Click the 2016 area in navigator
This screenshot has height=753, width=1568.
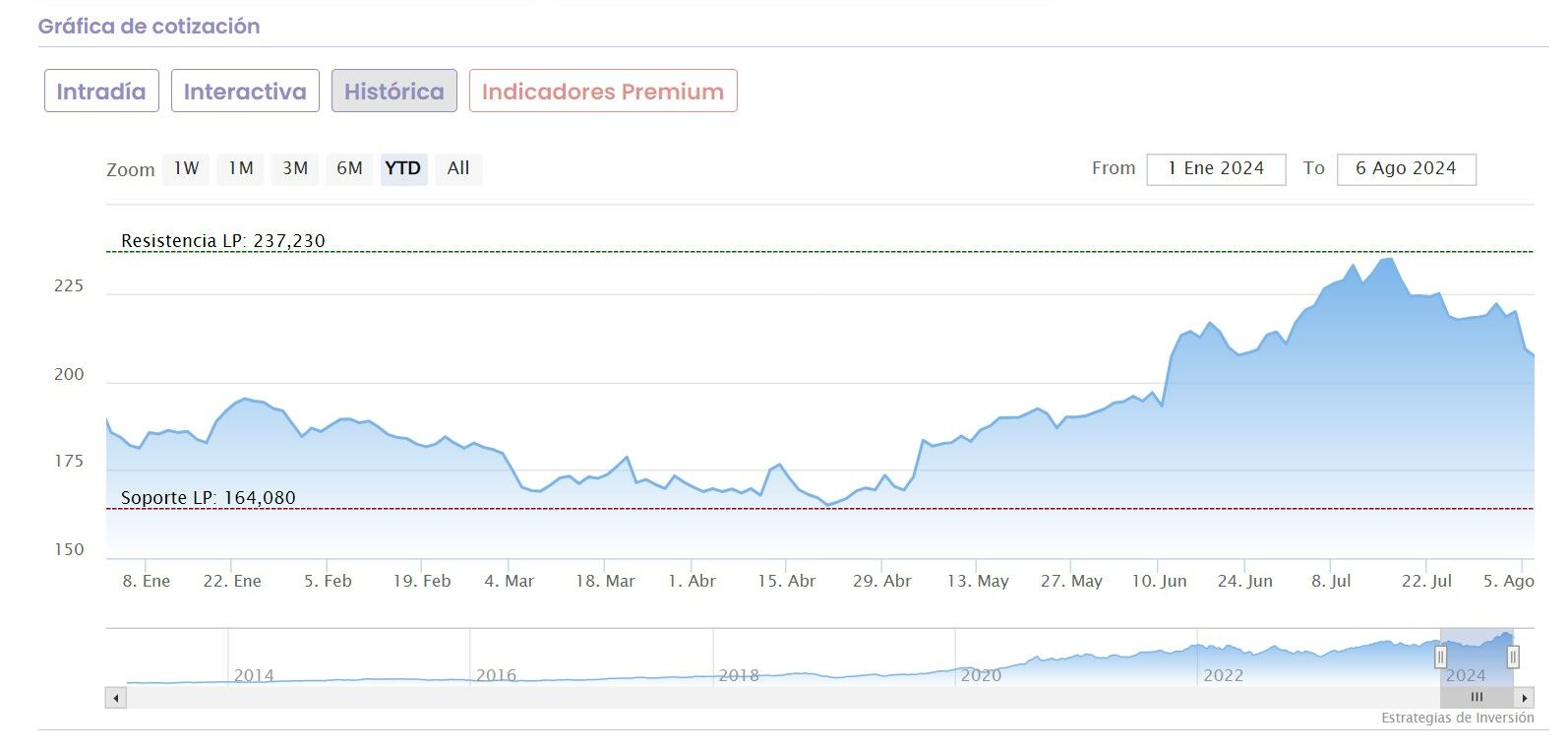coord(496,675)
